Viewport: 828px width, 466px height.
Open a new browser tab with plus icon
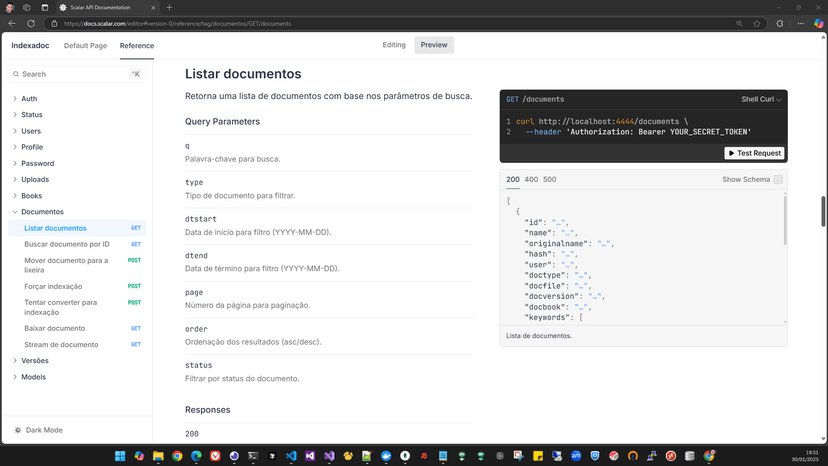170,7
